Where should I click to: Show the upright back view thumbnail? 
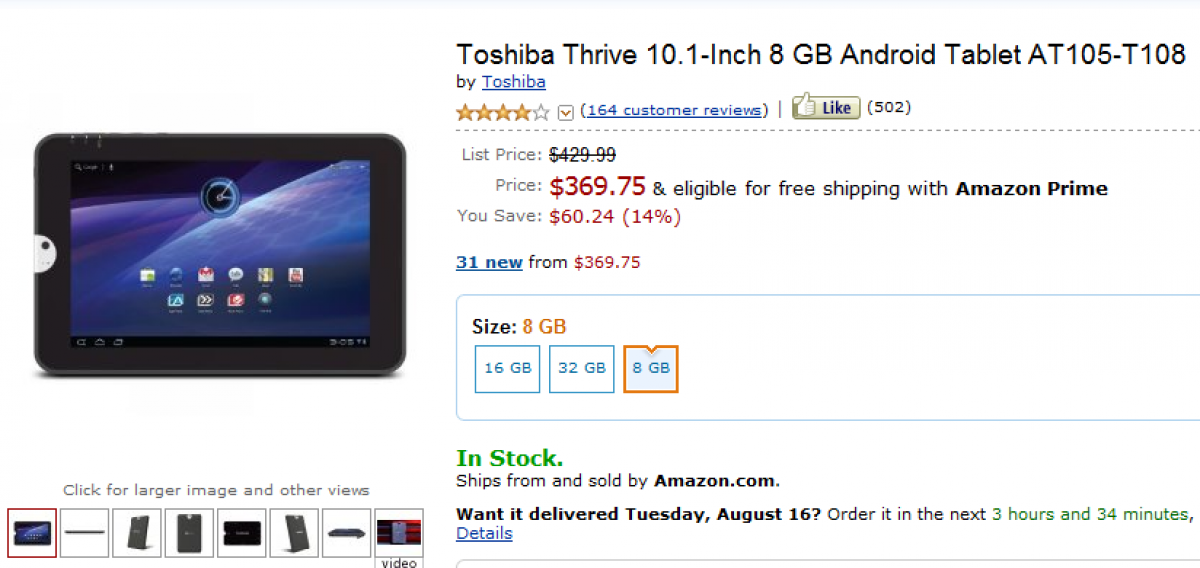tap(189, 532)
